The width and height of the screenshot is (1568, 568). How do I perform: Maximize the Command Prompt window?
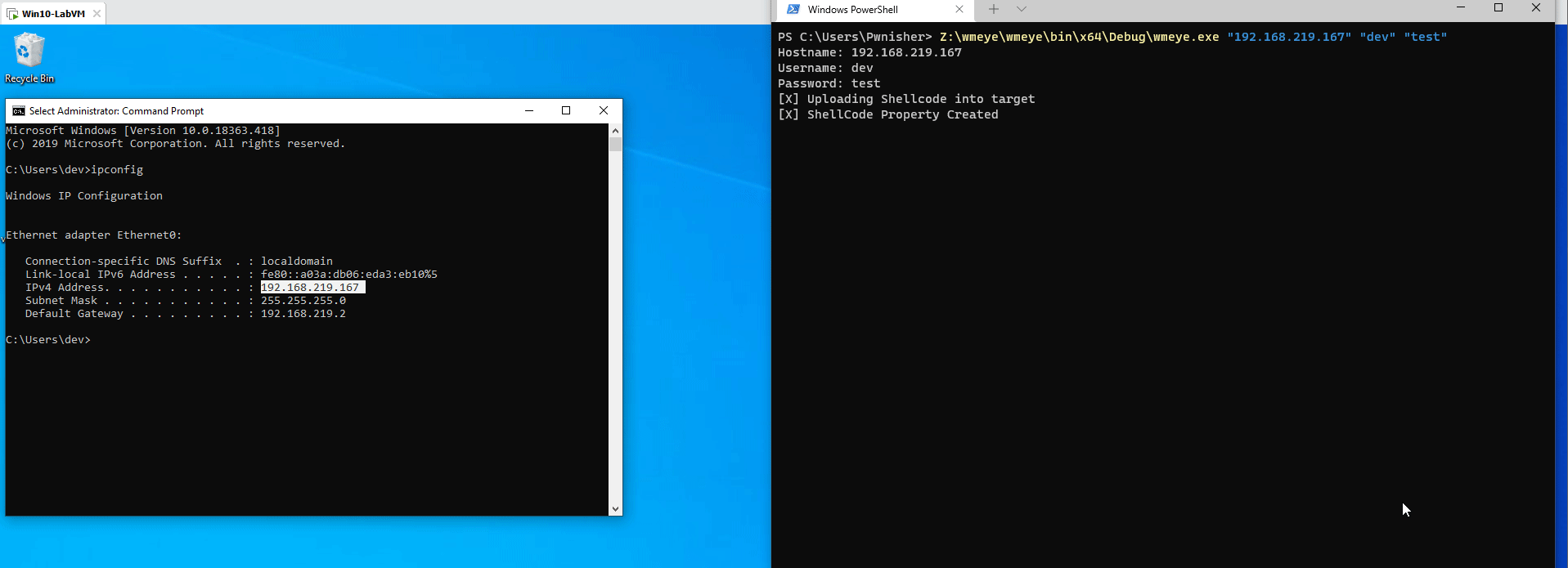pos(566,111)
